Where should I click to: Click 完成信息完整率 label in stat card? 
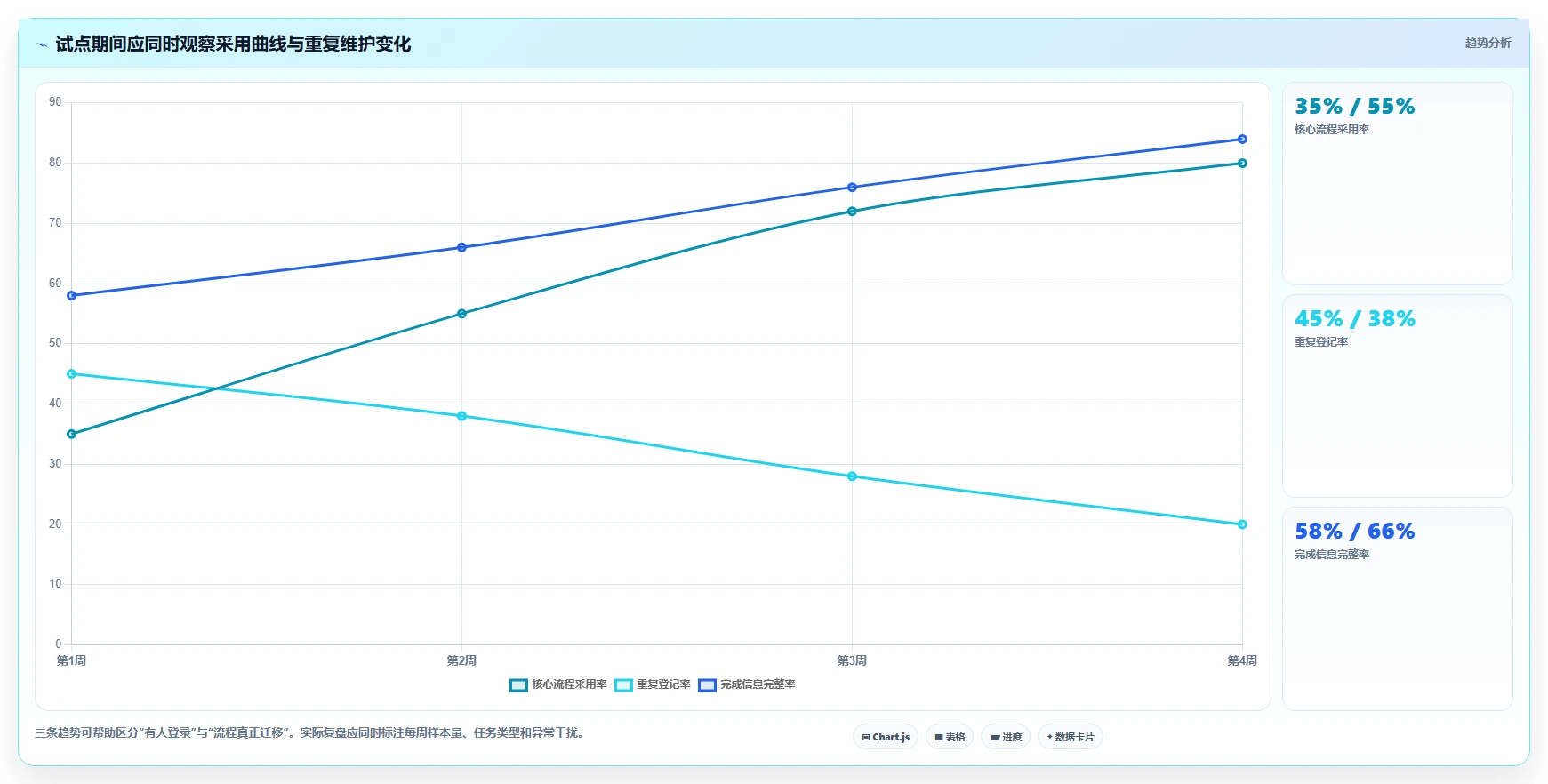tap(1332, 555)
